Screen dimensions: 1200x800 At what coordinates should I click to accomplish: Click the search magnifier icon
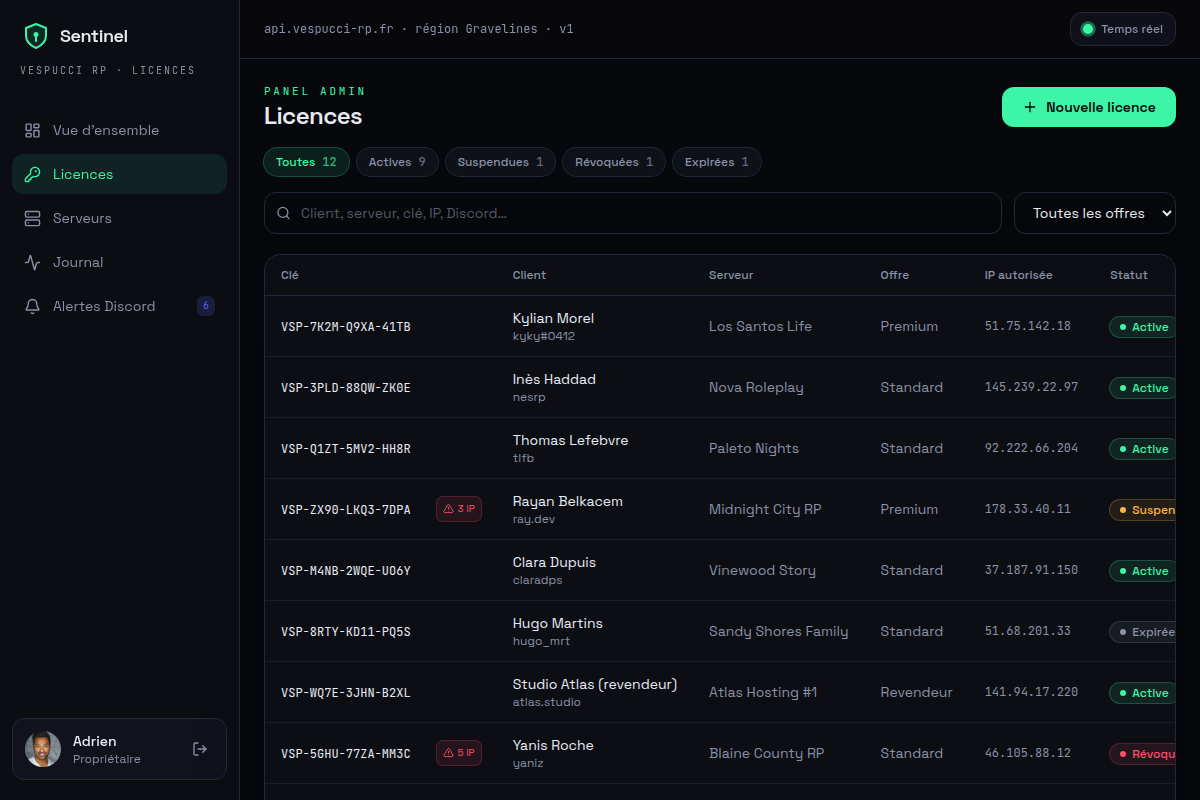pyautogui.click(x=283, y=213)
